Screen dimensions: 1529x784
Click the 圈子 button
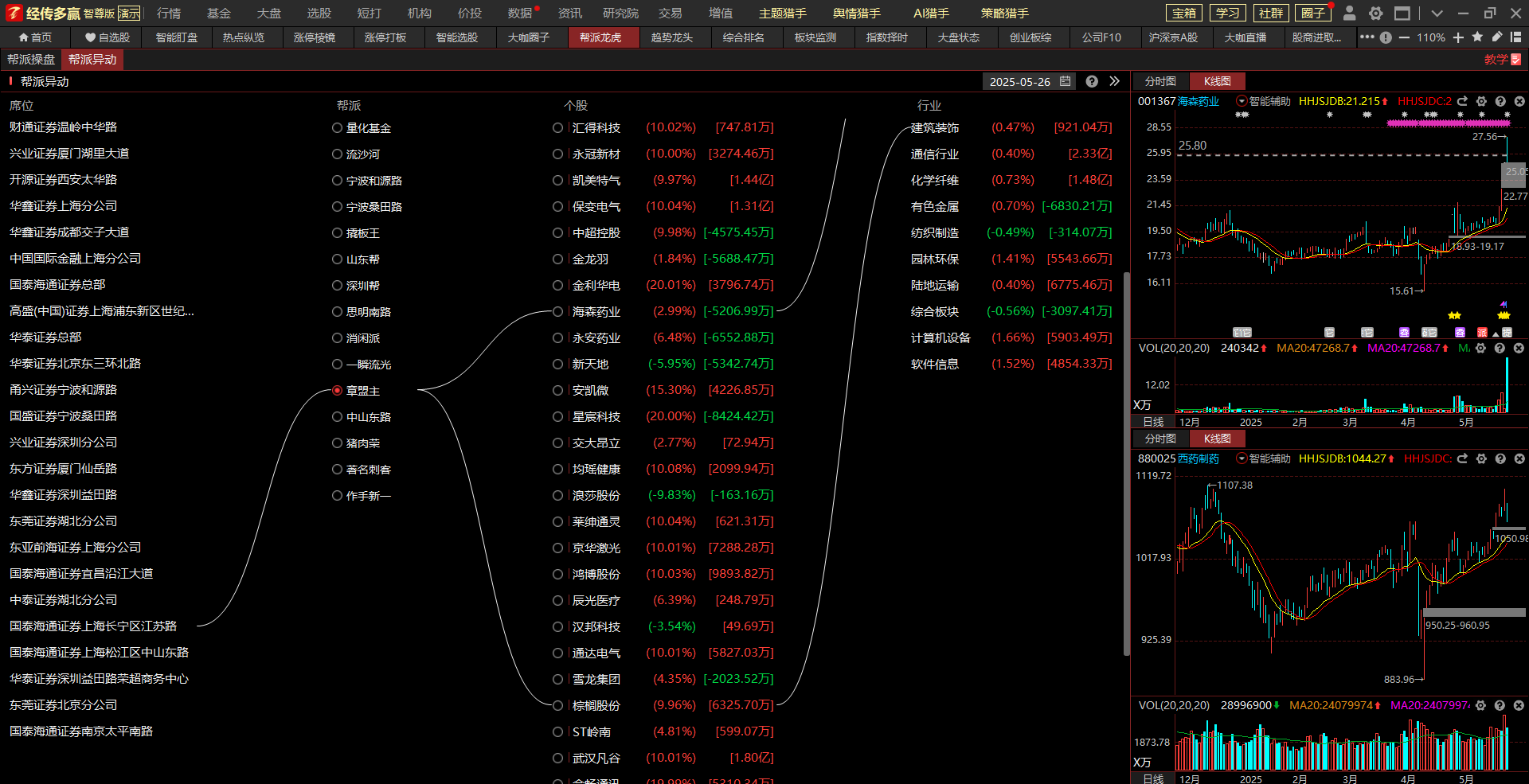point(1313,13)
